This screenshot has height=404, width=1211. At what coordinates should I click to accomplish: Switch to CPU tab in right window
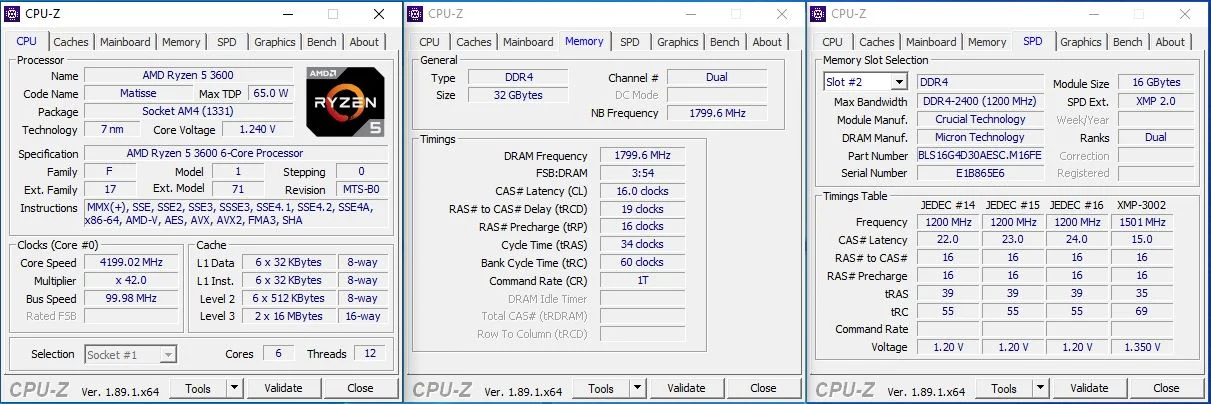[832, 42]
